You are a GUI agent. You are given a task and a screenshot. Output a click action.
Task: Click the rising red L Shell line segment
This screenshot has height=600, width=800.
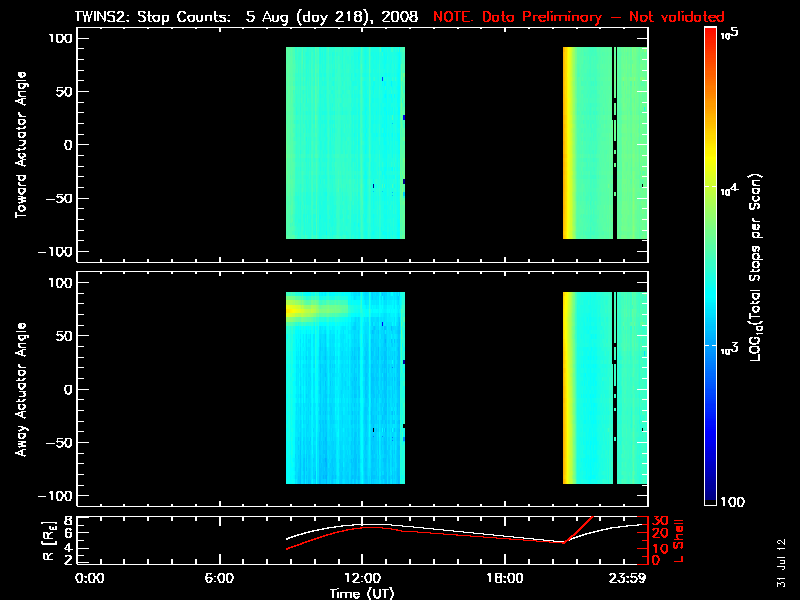(x=578, y=530)
